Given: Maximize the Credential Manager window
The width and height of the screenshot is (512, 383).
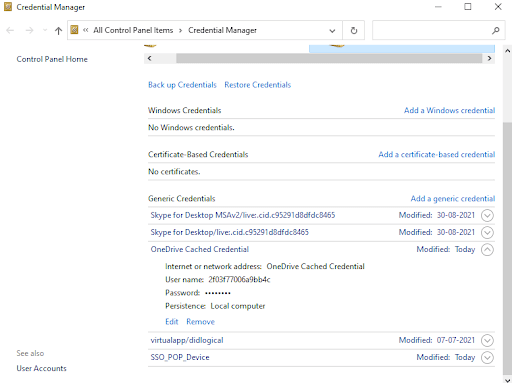Looking at the screenshot, I should coord(468,7).
